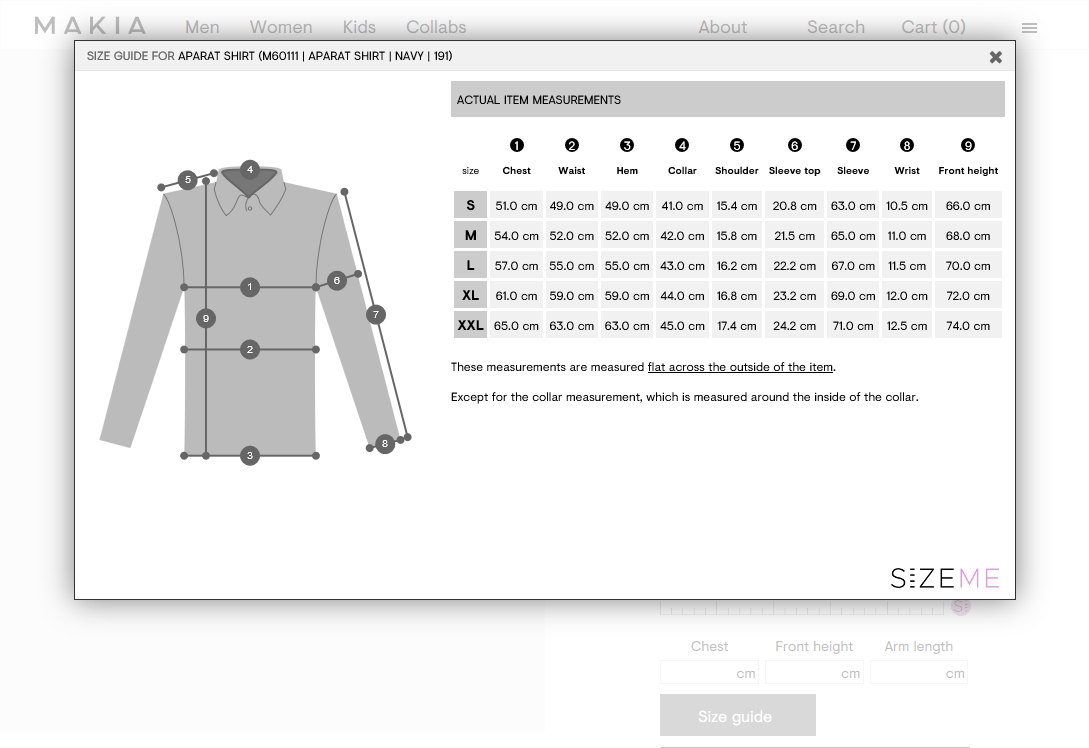Viewport: 1089px width, 748px height.
Task: Click the Front height cm input field
Action: [x=814, y=672]
